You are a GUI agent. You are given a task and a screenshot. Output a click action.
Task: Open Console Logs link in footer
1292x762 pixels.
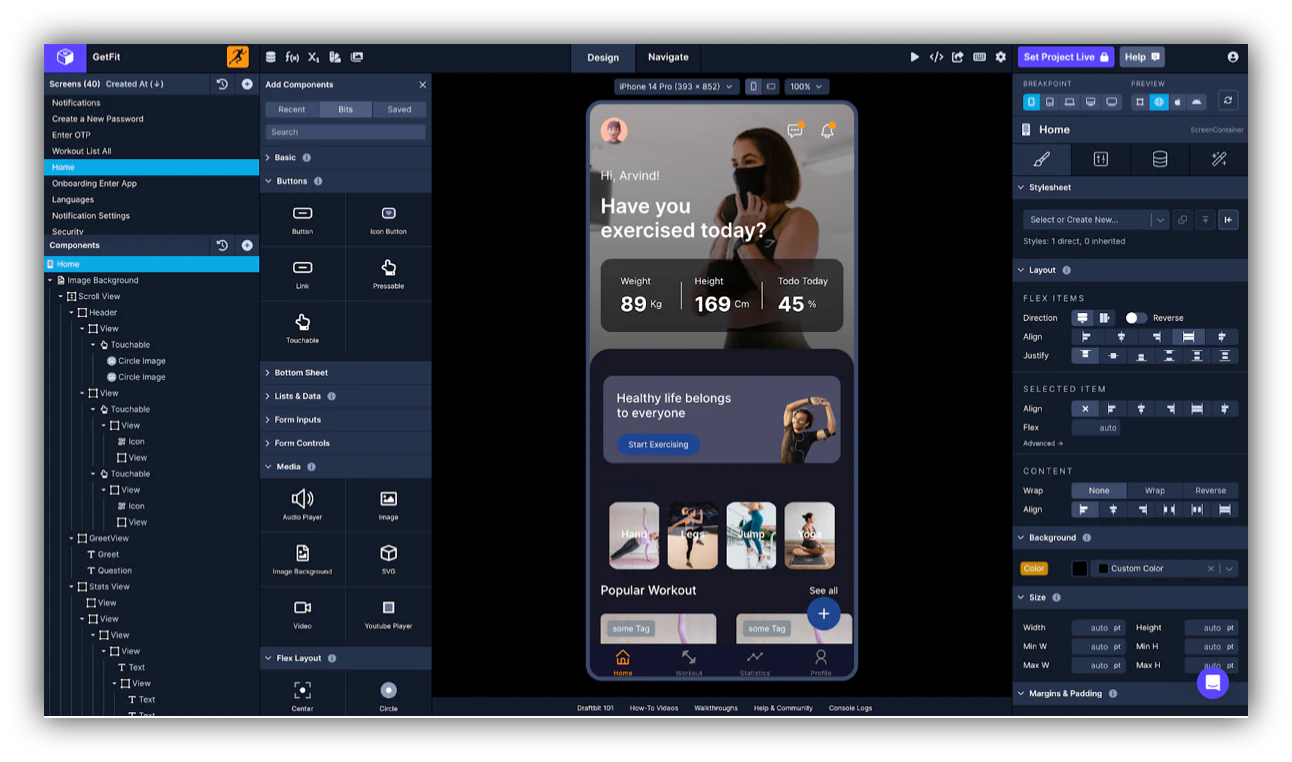(x=850, y=708)
